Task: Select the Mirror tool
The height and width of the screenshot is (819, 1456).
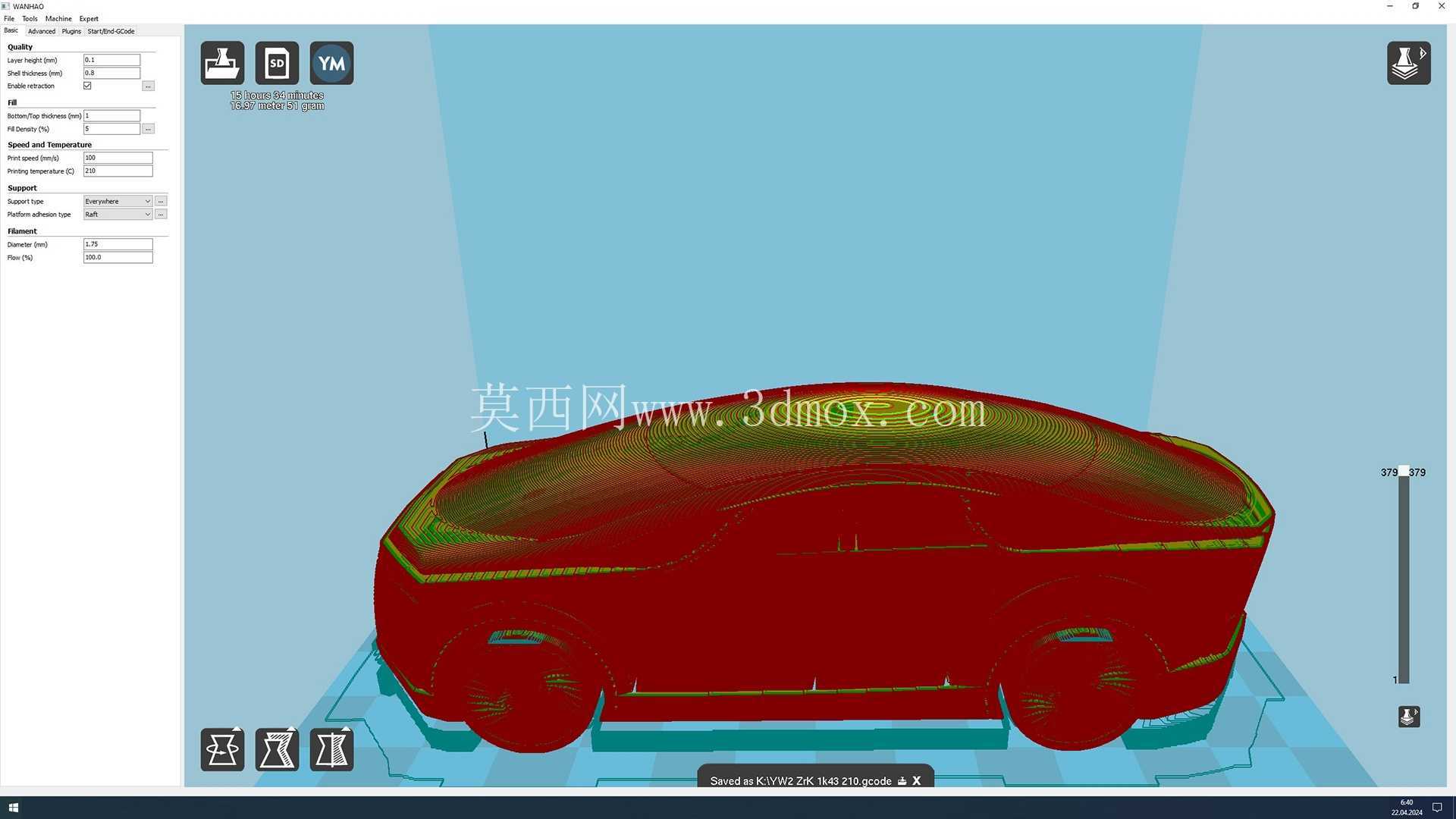Action: click(x=331, y=749)
